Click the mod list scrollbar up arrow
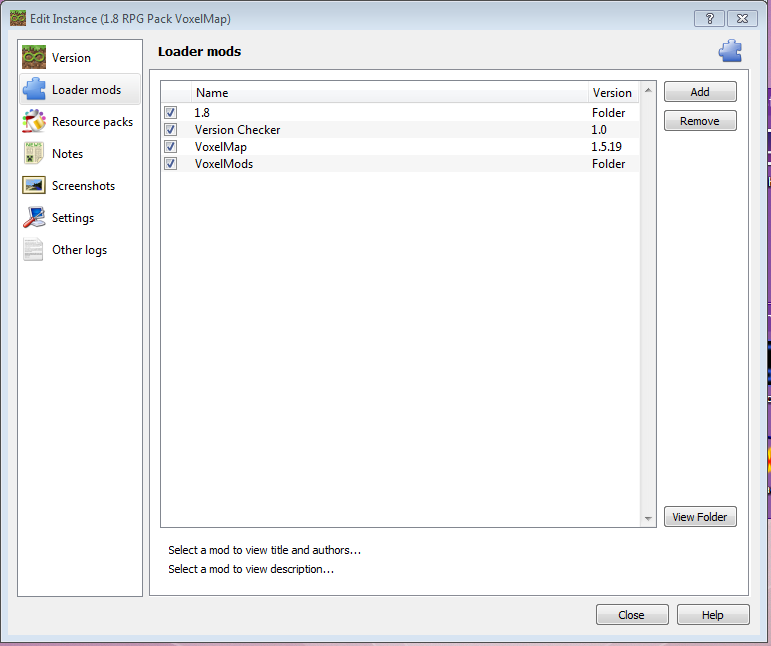Image resolution: width=771 pixels, height=646 pixels. [648, 91]
